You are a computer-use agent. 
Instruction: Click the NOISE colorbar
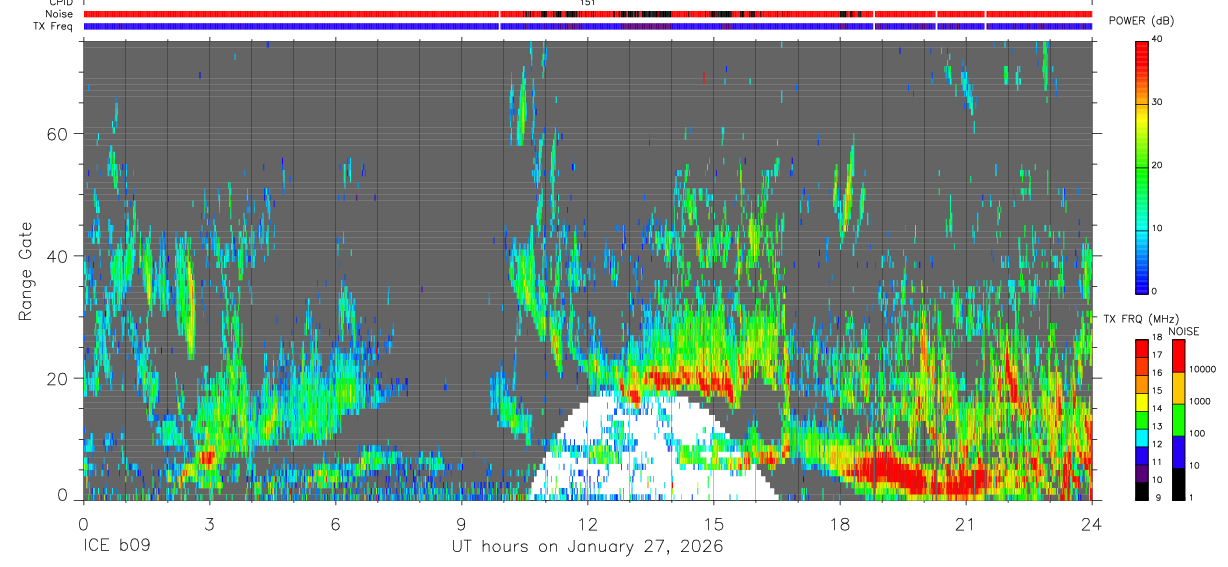(1179, 418)
